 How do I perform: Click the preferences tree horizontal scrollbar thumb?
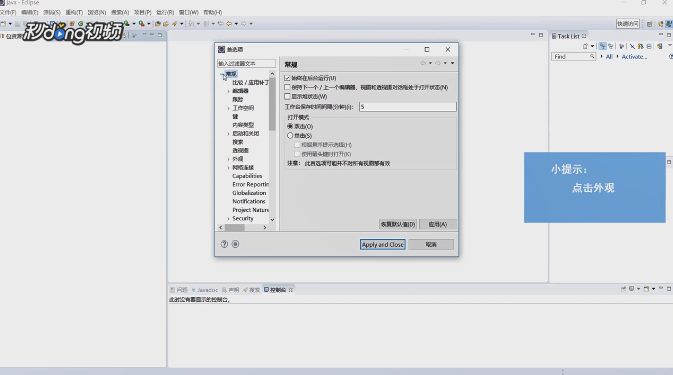(x=235, y=227)
